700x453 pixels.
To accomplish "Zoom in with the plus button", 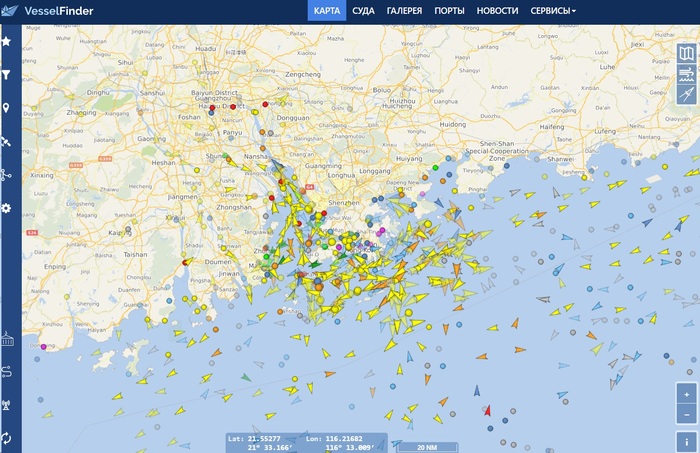I will click(x=686, y=394).
